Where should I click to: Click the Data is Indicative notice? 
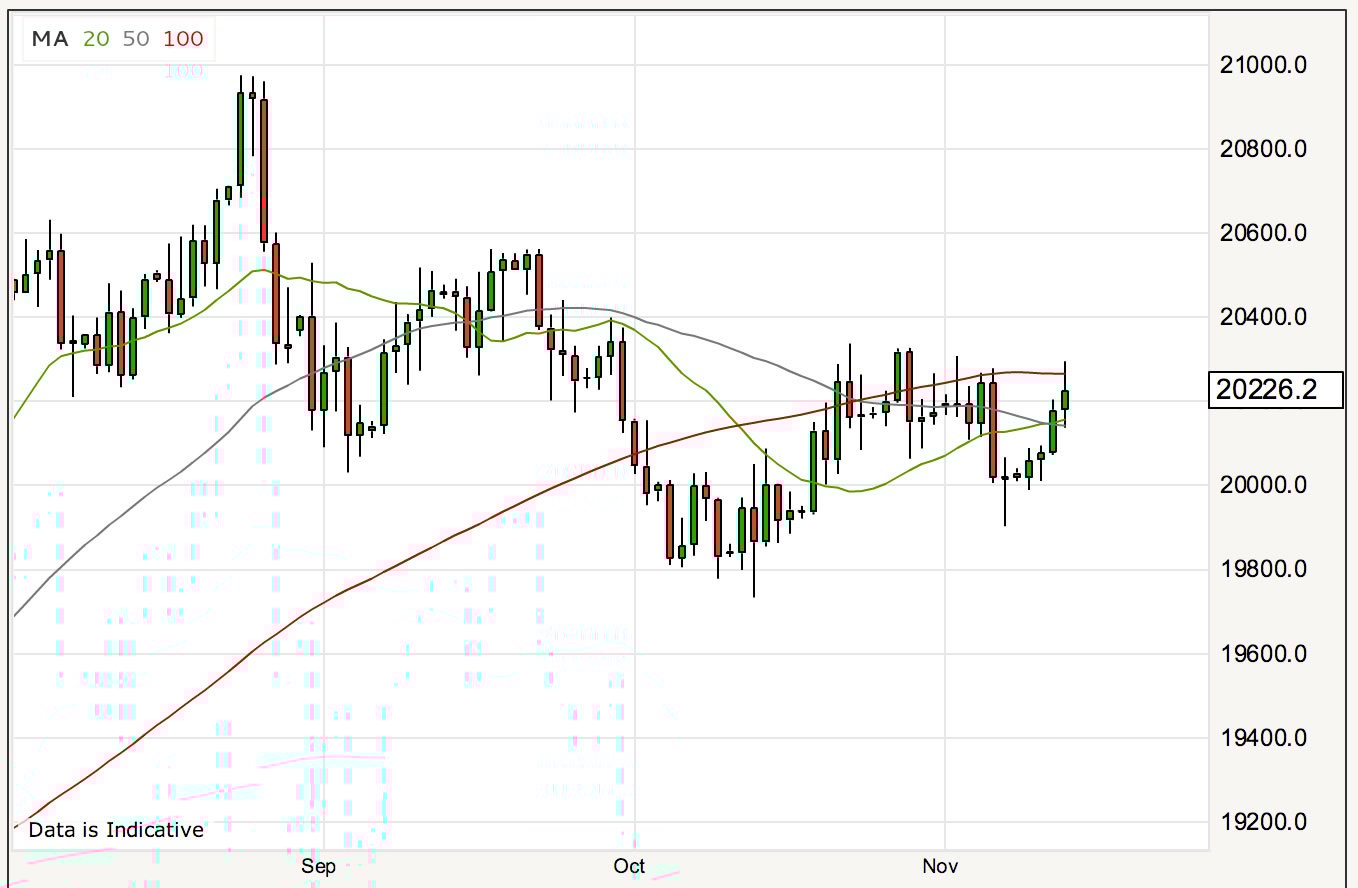(115, 830)
